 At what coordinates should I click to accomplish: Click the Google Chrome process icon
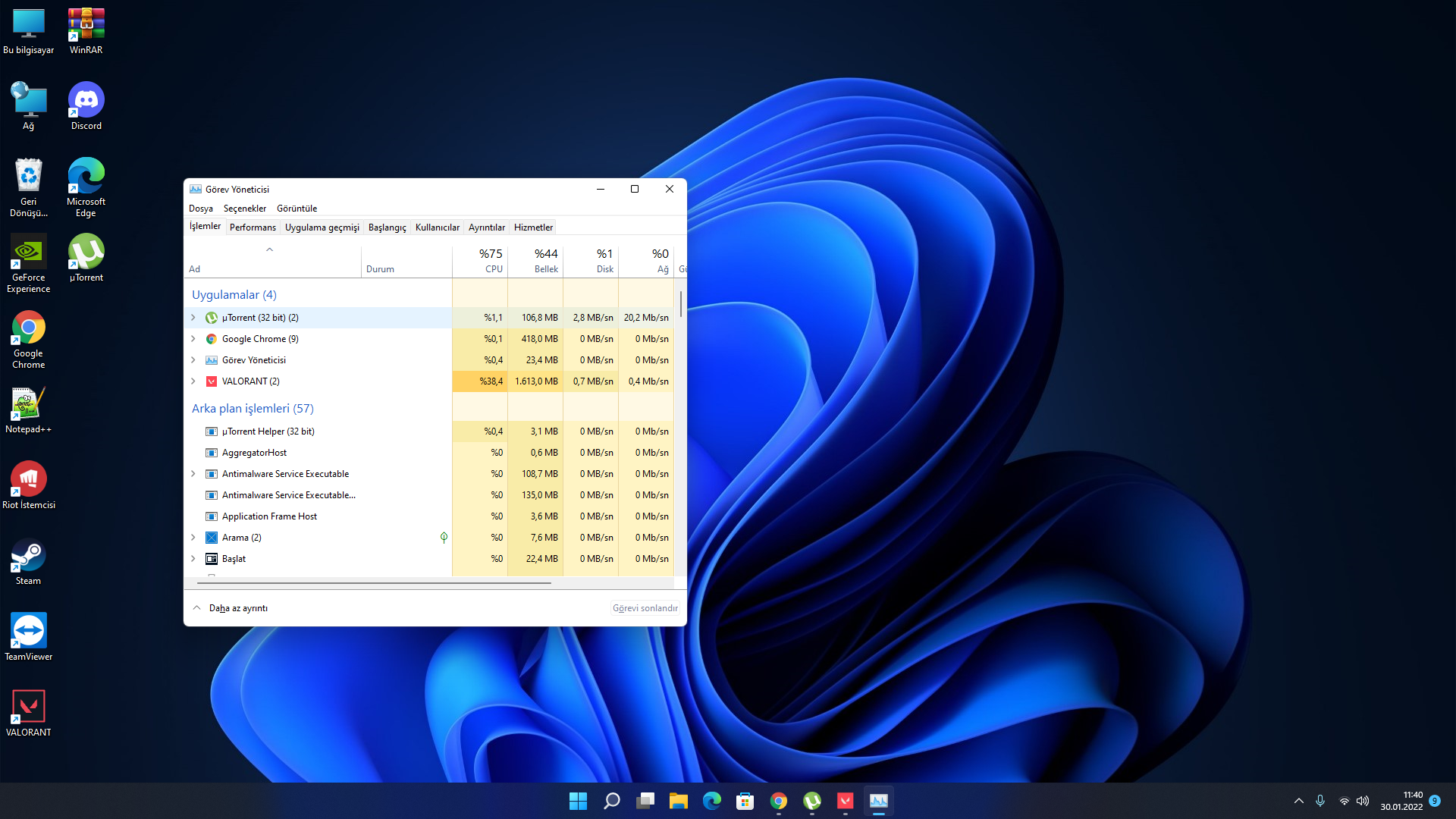point(212,339)
